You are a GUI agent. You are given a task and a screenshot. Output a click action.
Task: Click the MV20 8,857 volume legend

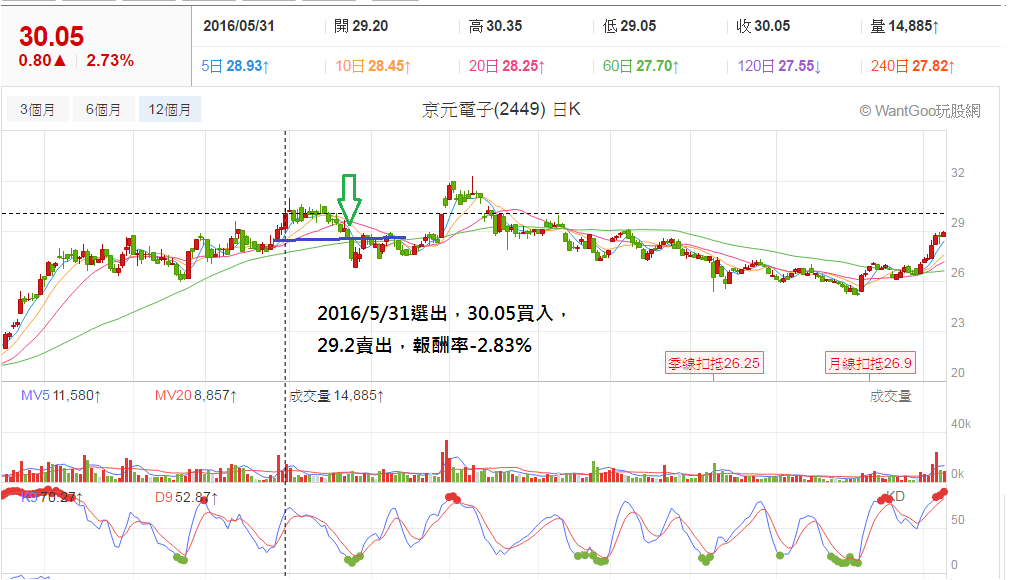196,396
